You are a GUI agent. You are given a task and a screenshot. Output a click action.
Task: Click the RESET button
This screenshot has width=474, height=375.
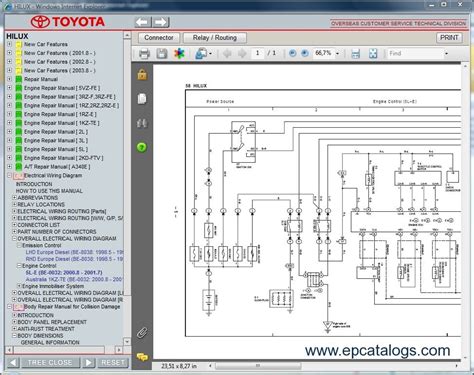(x=113, y=362)
